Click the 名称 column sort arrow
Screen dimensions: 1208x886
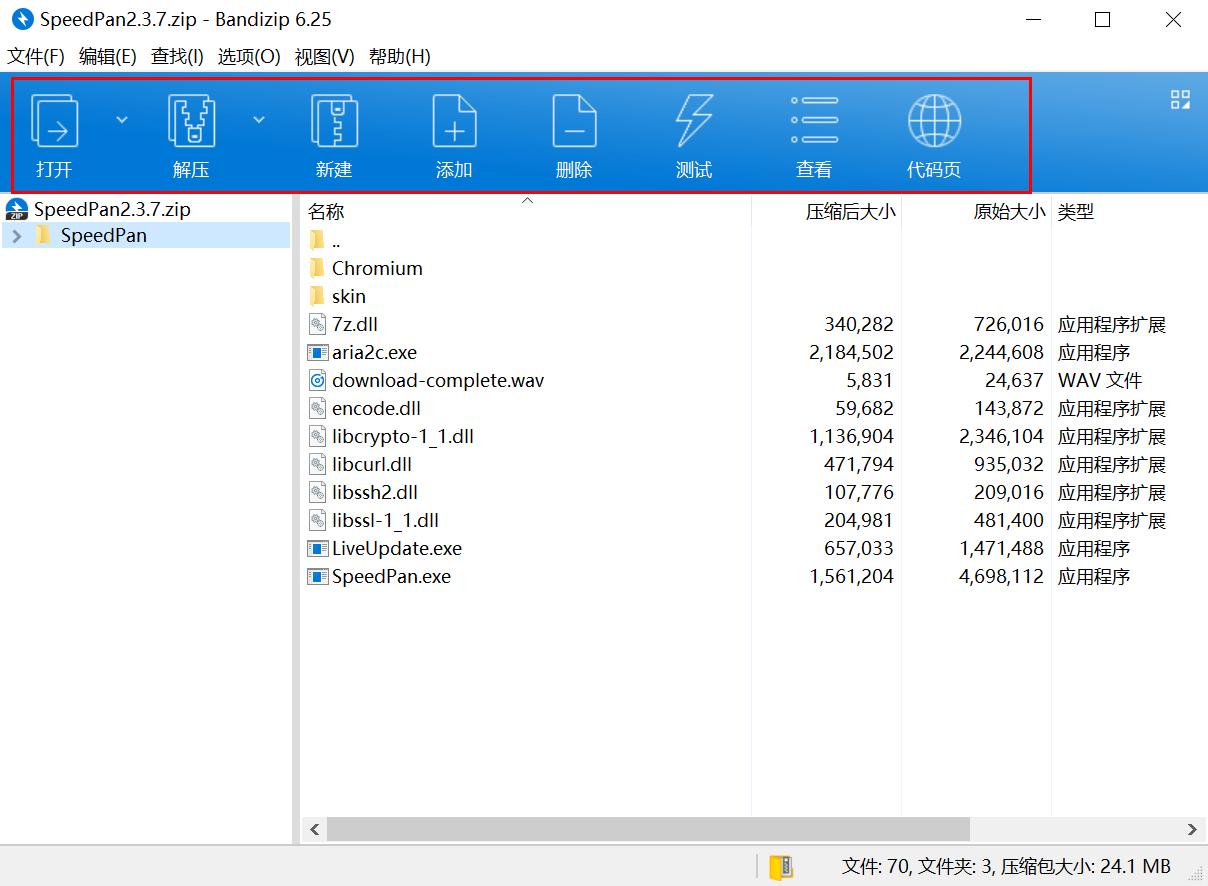pos(527,200)
